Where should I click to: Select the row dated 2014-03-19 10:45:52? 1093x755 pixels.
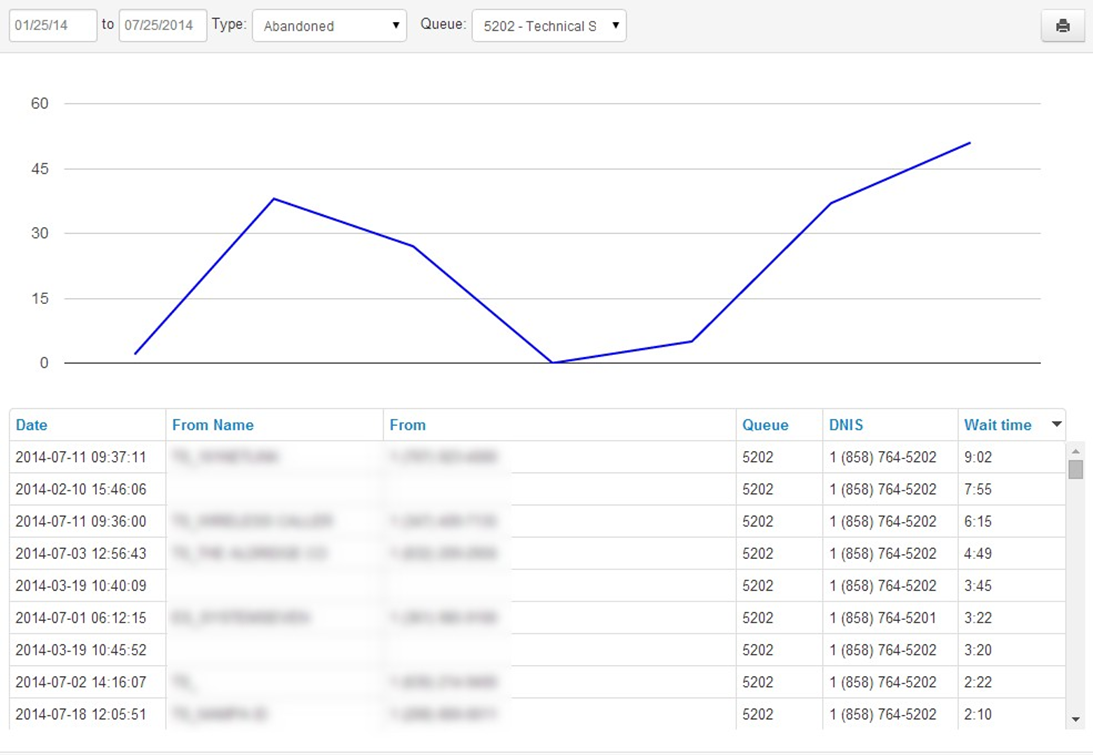click(x=537, y=650)
